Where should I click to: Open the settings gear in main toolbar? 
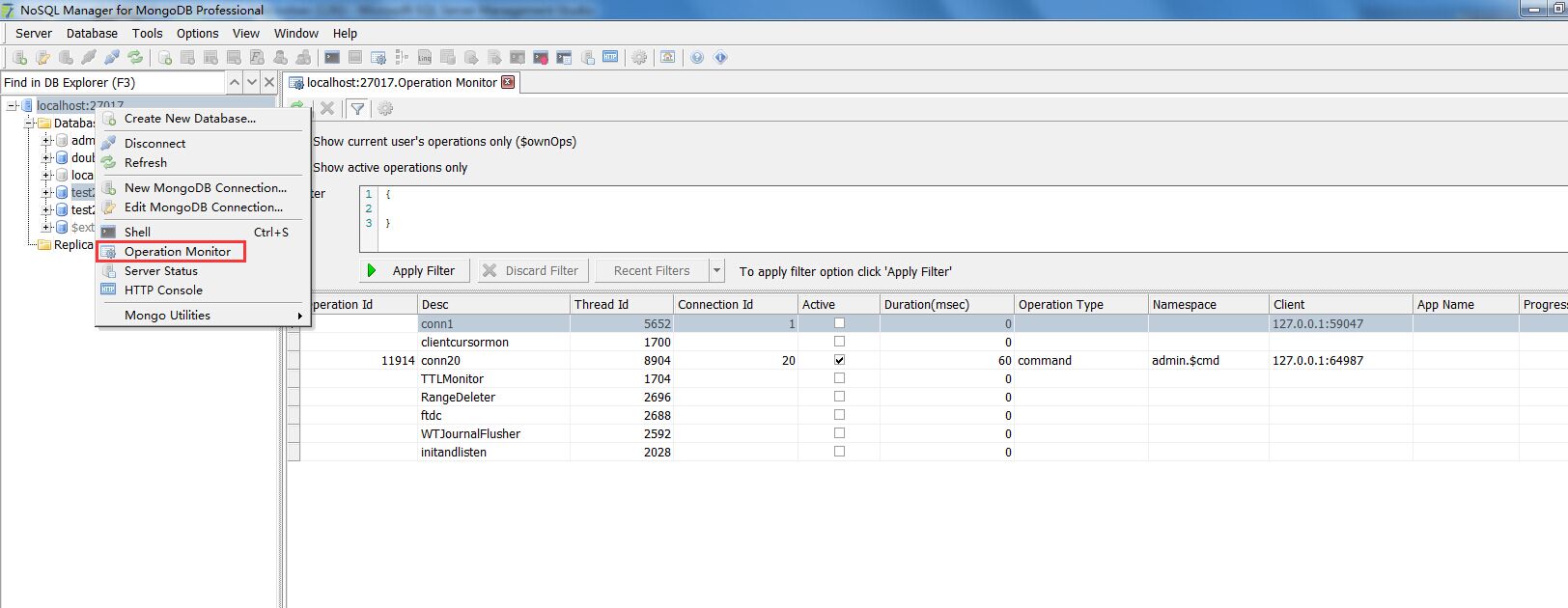pos(639,58)
